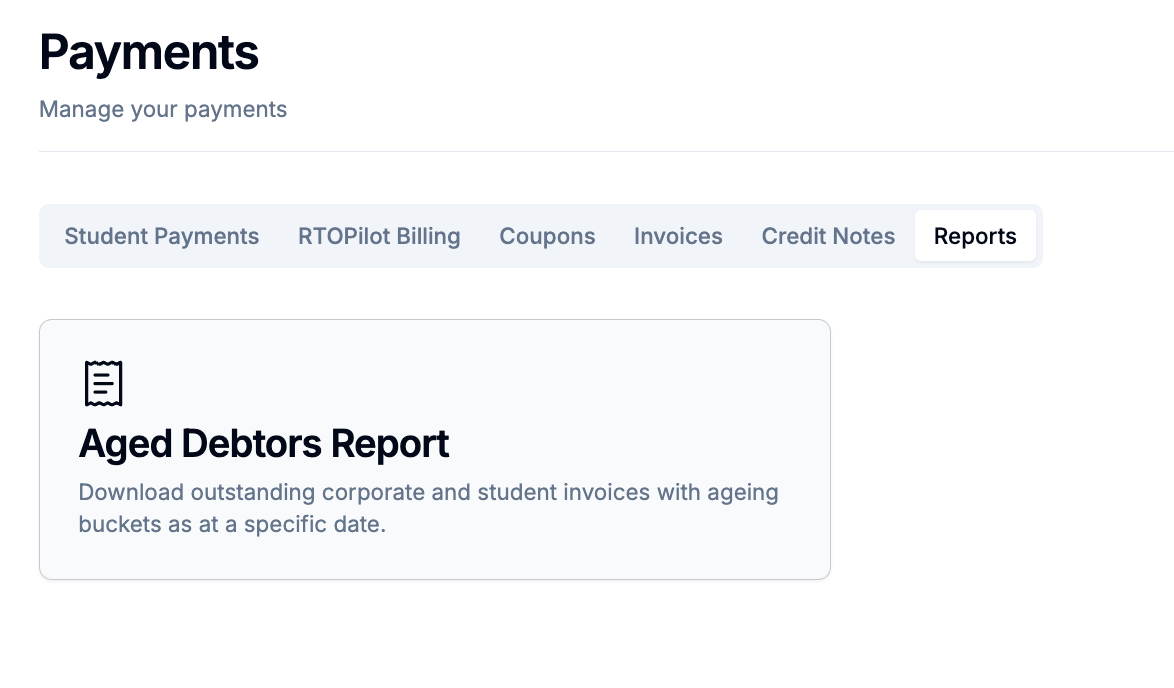Image resolution: width=1174 pixels, height=688 pixels.
Task: Click the Payments page title
Action: pyautogui.click(x=149, y=52)
